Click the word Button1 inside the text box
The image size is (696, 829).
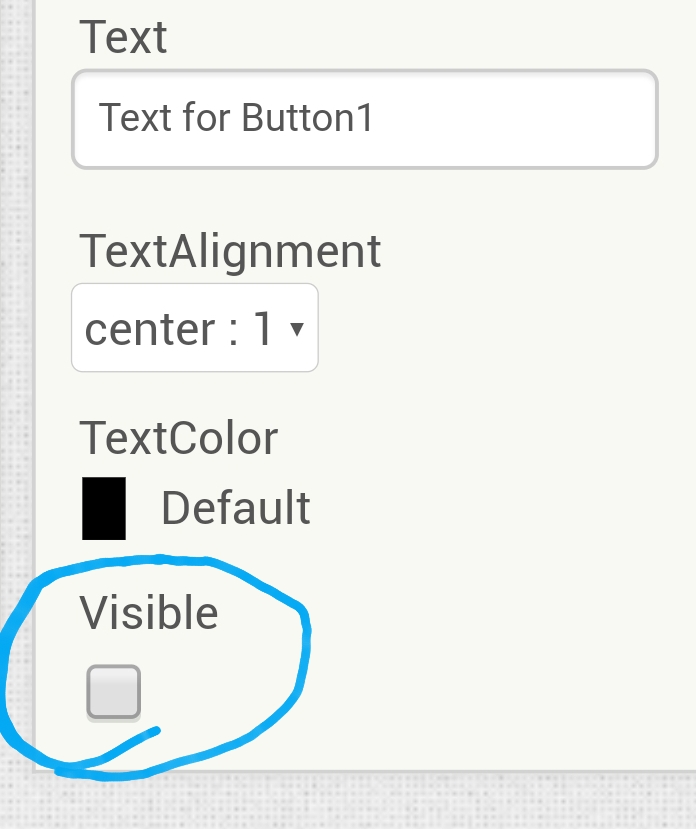[307, 117]
